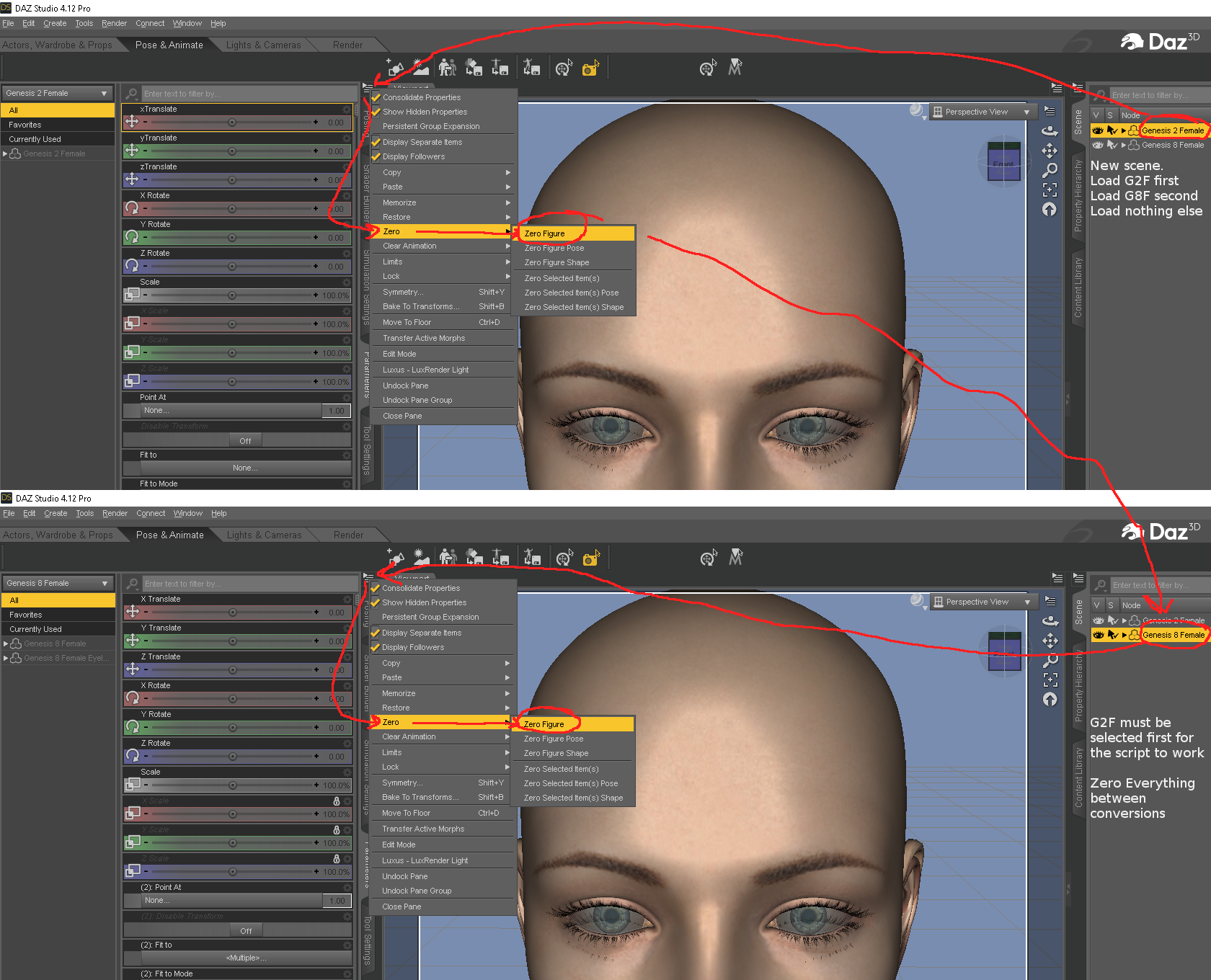This screenshot has width=1211, height=980.
Task: Click the yellow camera icon in lower window toolbar
Action: [x=591, y=558]
